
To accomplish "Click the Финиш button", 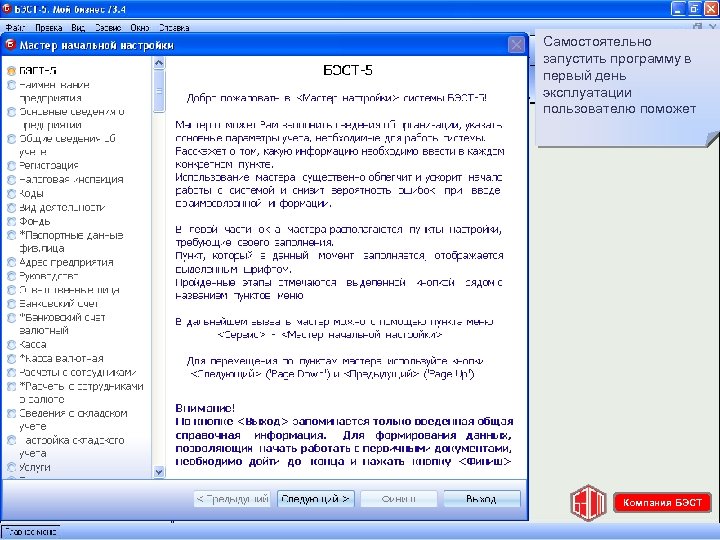I will (x=399, y=499).
